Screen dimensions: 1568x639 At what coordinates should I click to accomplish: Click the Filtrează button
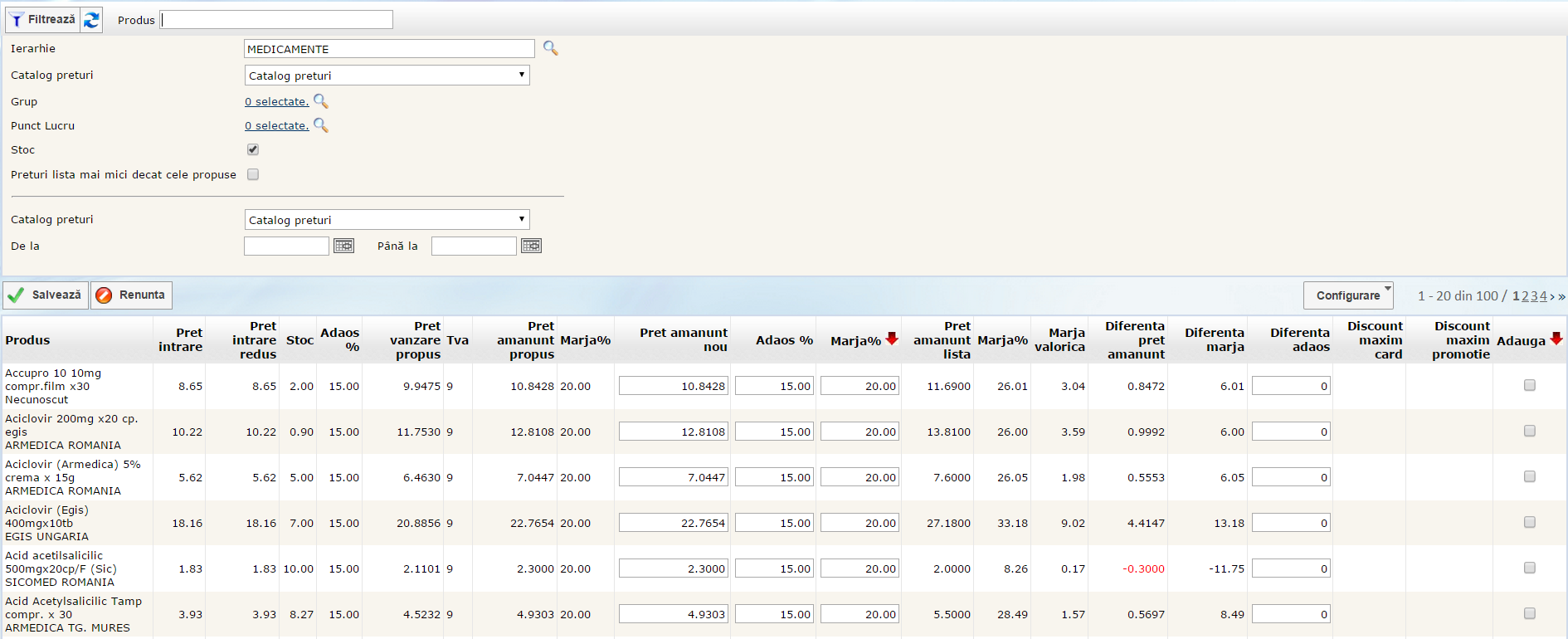[43, 20]
